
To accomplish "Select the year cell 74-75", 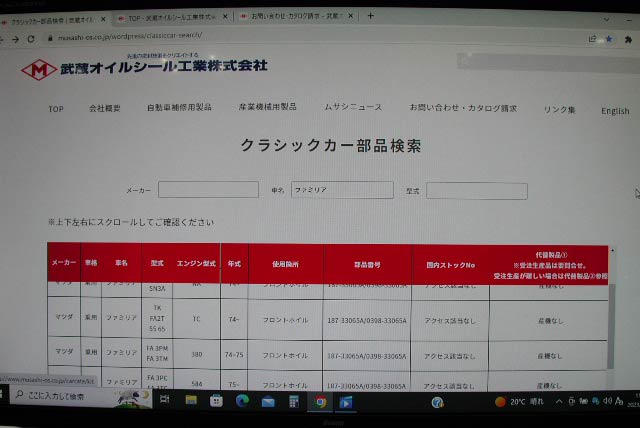I will (234, 355).
